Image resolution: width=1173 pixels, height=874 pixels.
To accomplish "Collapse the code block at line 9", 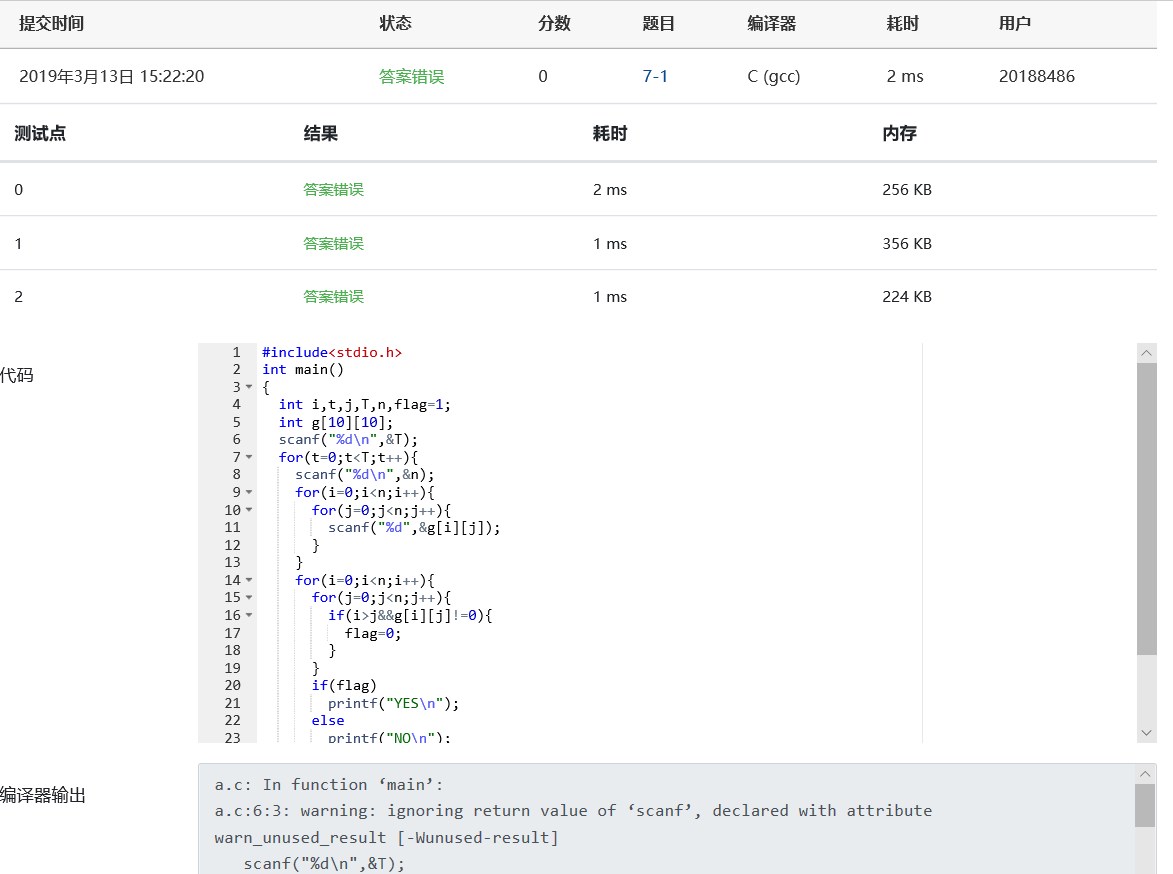I will 248,492.
